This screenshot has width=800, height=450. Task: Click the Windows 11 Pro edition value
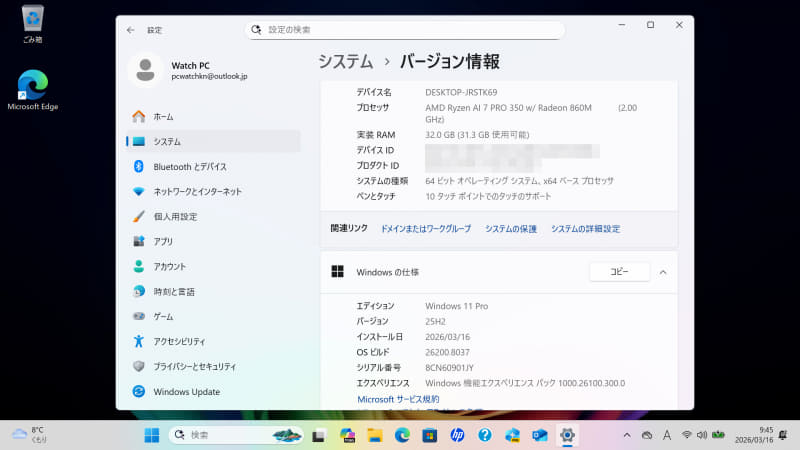(x=457, y=306)
